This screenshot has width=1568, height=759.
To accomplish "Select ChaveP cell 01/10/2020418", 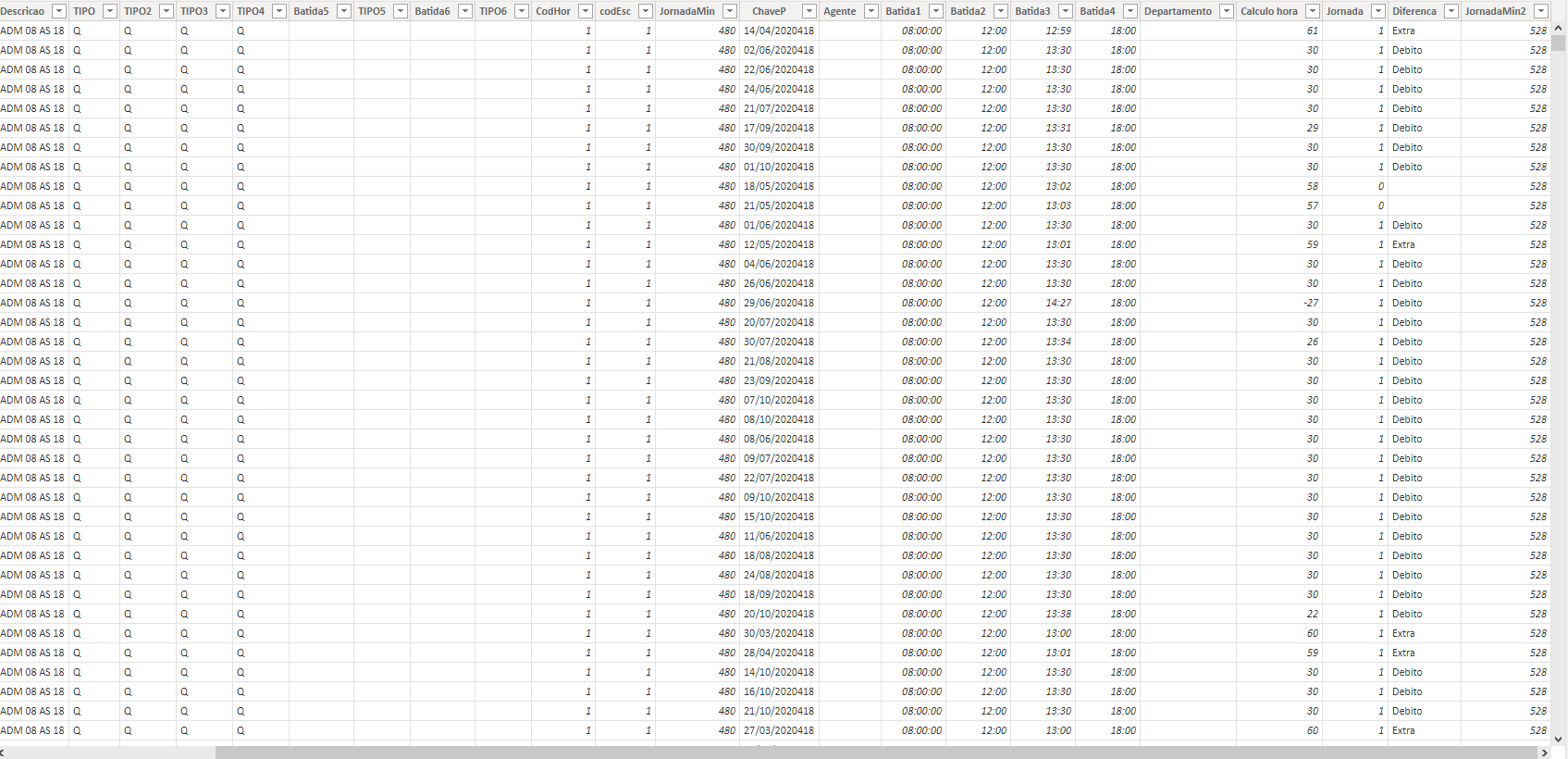I will point(779,167).
